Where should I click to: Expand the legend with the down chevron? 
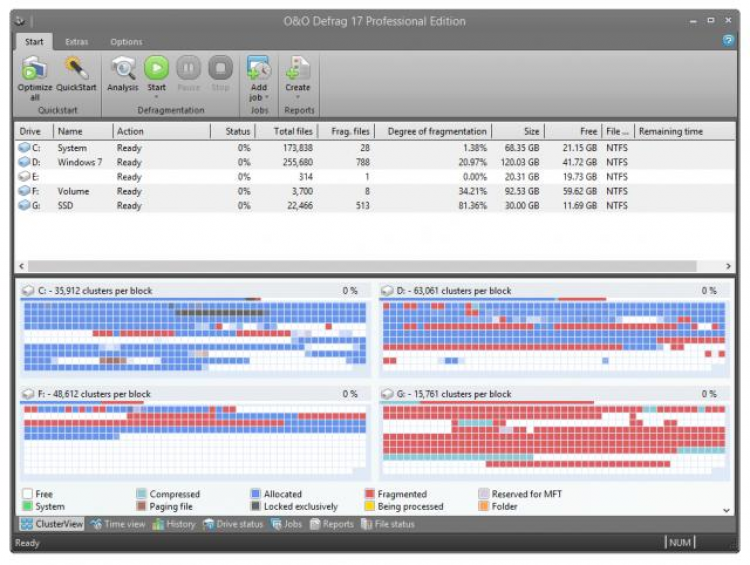(726, 510)
